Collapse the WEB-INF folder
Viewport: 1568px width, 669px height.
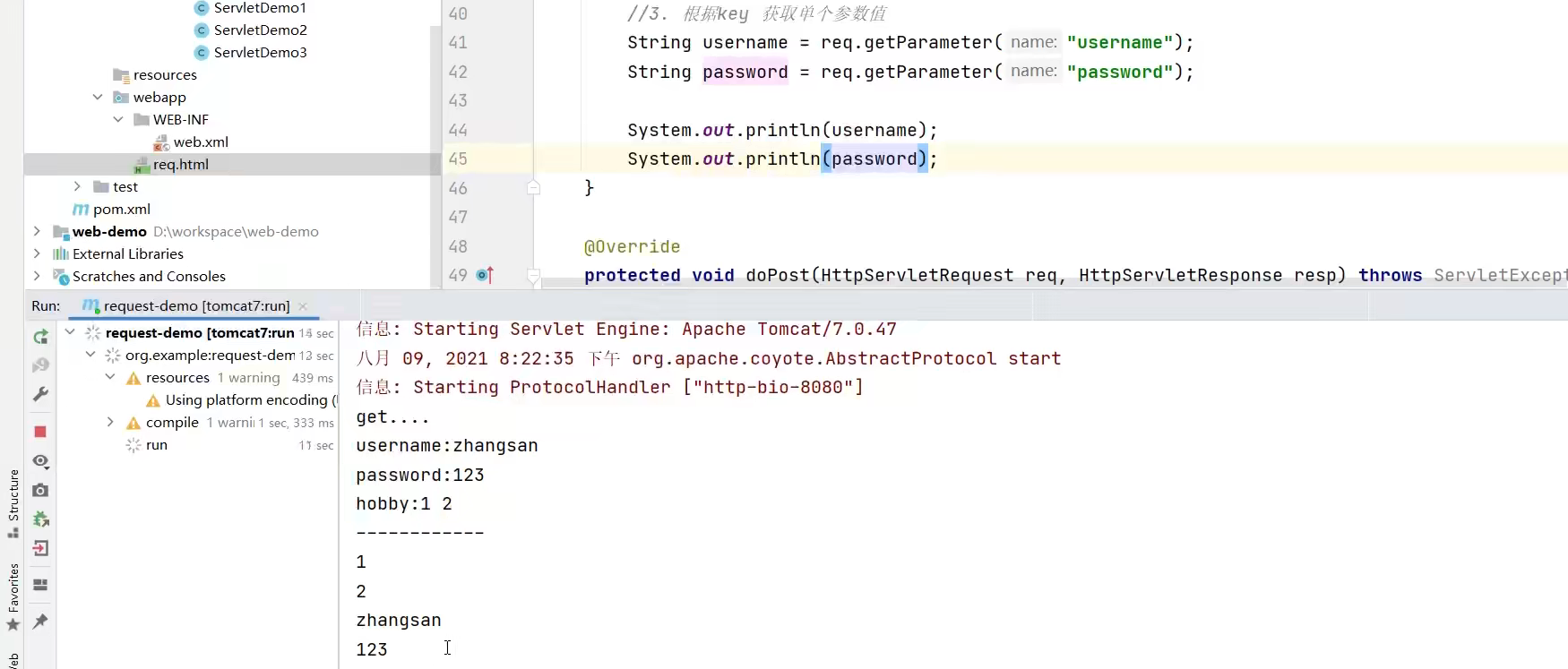point(118,119)
